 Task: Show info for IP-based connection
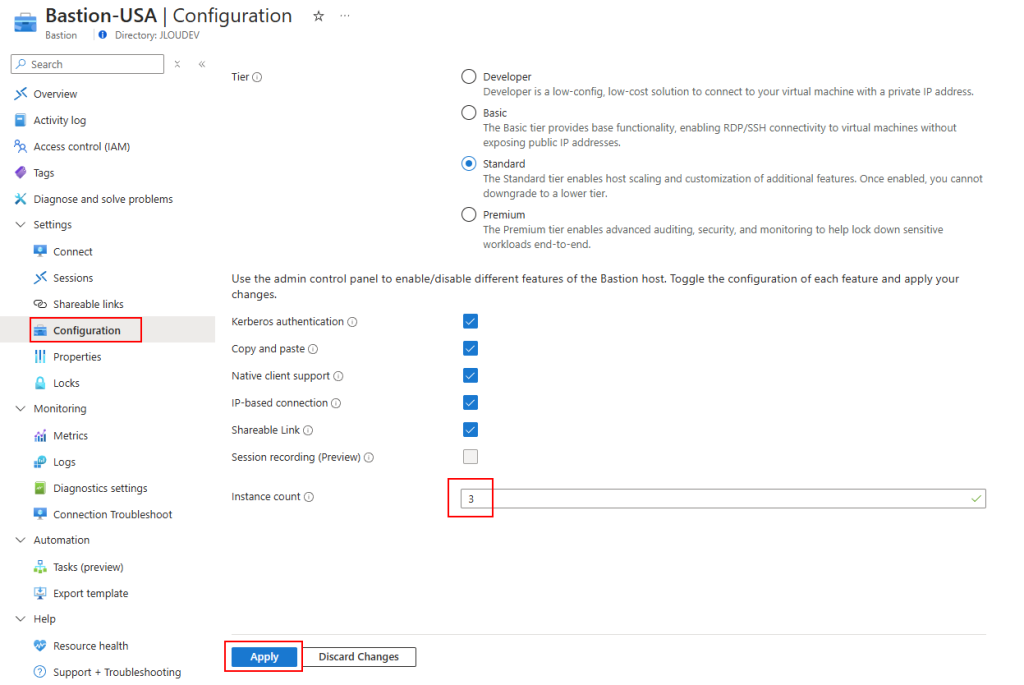point(336,404)
